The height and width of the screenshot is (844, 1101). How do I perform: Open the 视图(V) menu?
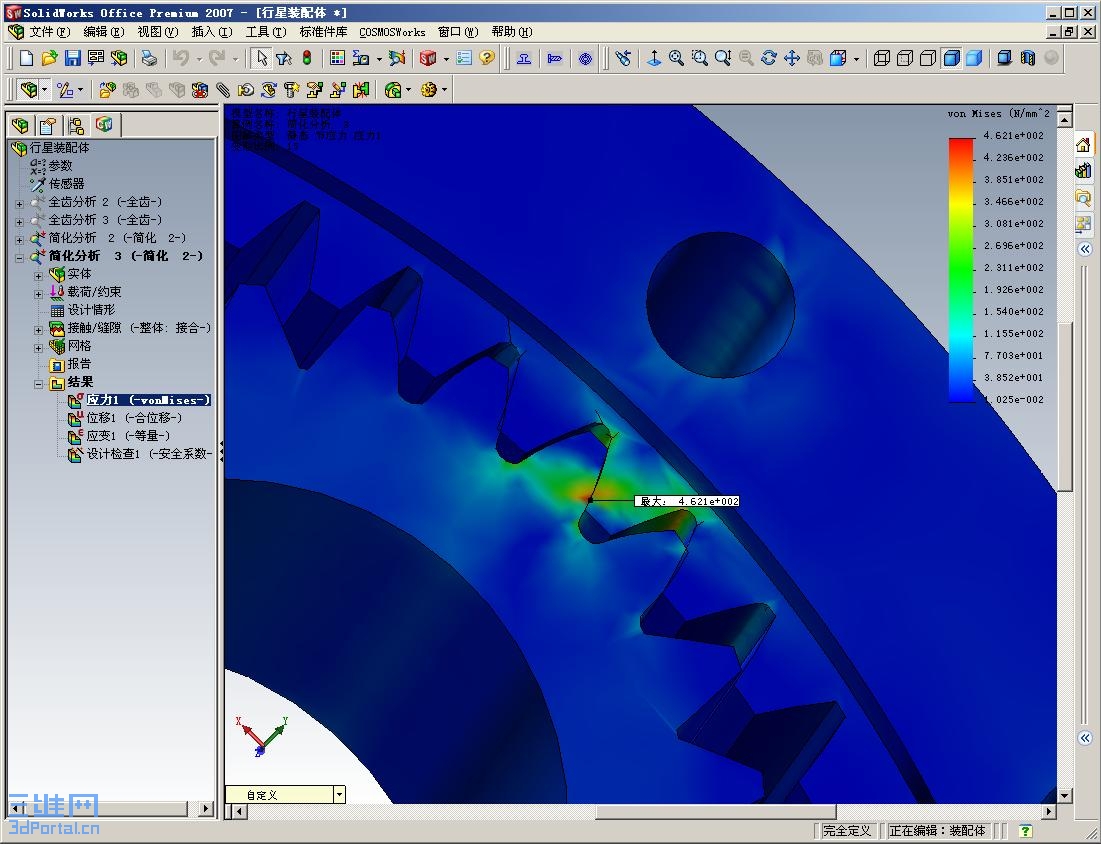pos(157,32)
